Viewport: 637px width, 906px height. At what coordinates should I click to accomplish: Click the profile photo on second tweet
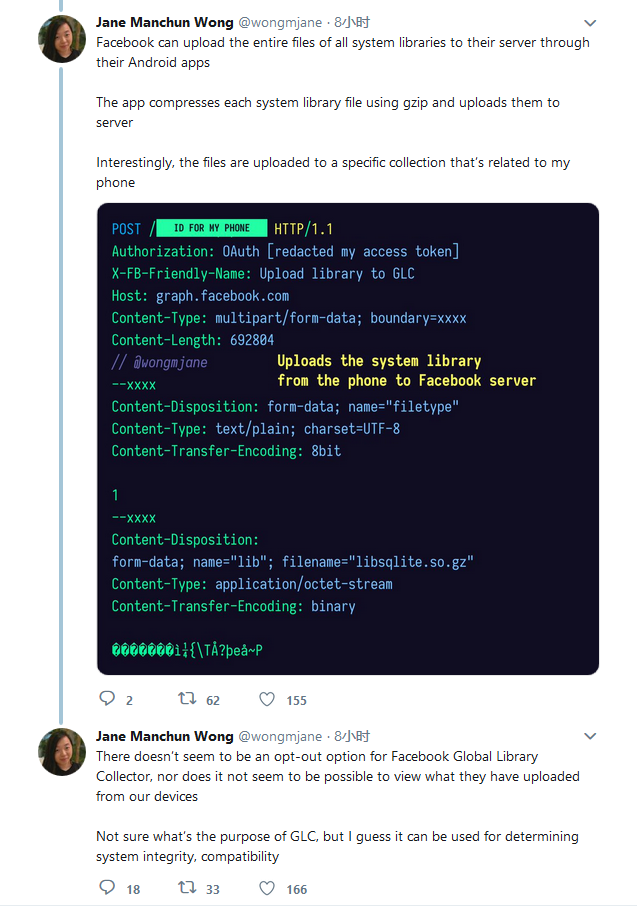coord(62,753)
